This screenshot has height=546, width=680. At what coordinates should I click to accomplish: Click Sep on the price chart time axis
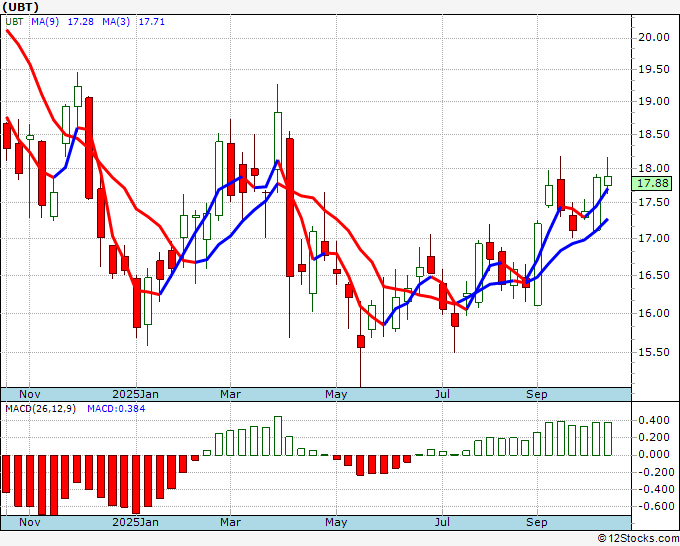click(x=536, y=394)
